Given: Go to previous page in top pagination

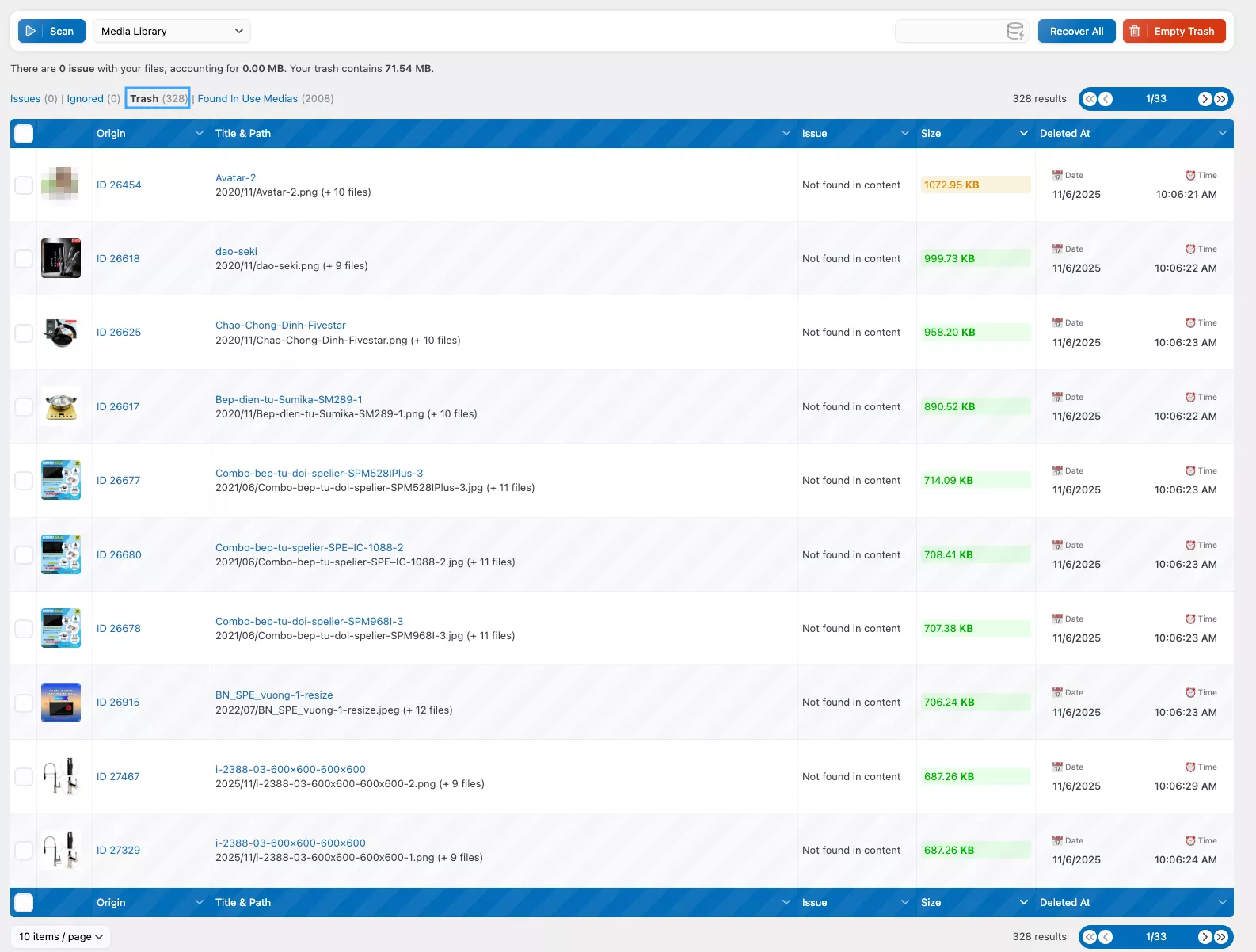Looking at the screenshot, I should tap(1106, 99).
